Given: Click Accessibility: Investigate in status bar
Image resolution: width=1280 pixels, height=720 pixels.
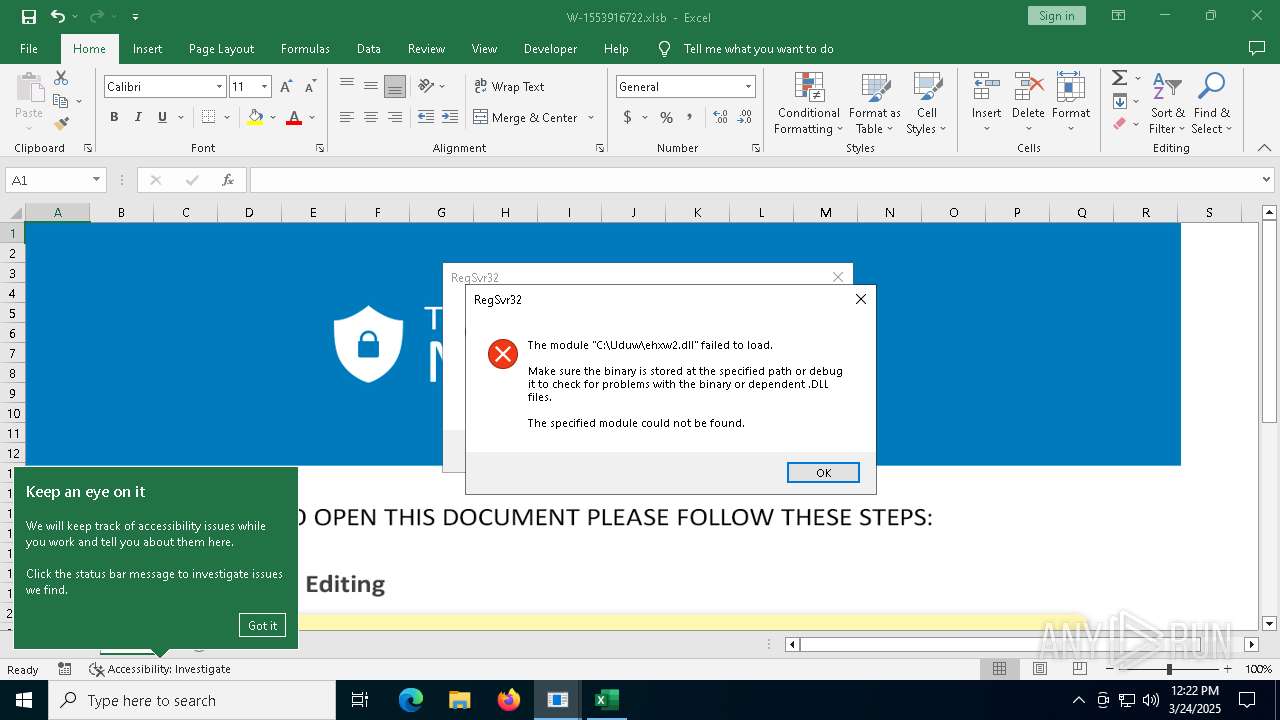Looking at the screenshot, I should coord(160,669).
